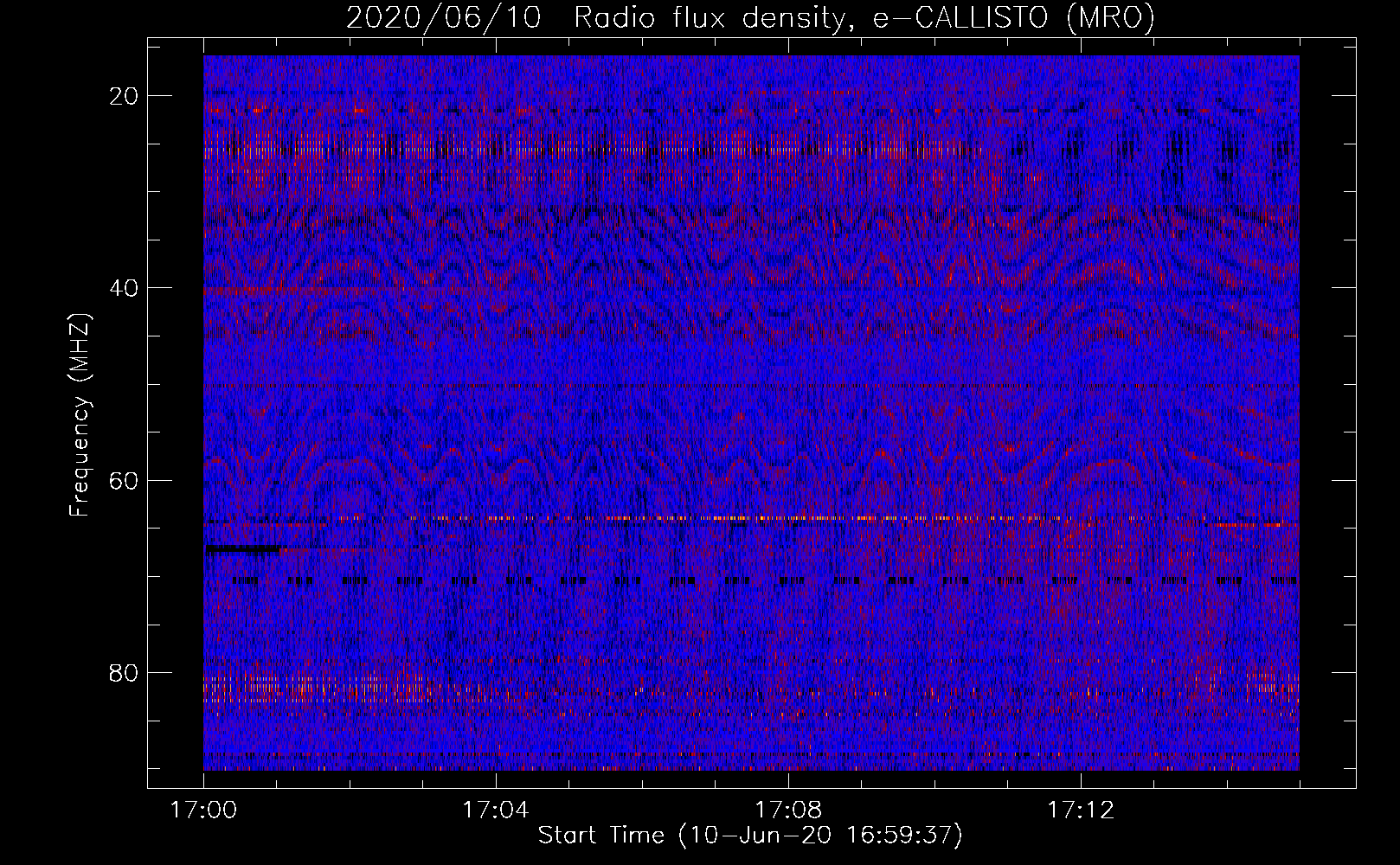Image resolution: width=1400 pixels, height=865 pixels.
Task: Click the plot title '2020/06/10 Radio flux density, e-CALLISTO (MRO)'
Action: [x=750, y=17]
